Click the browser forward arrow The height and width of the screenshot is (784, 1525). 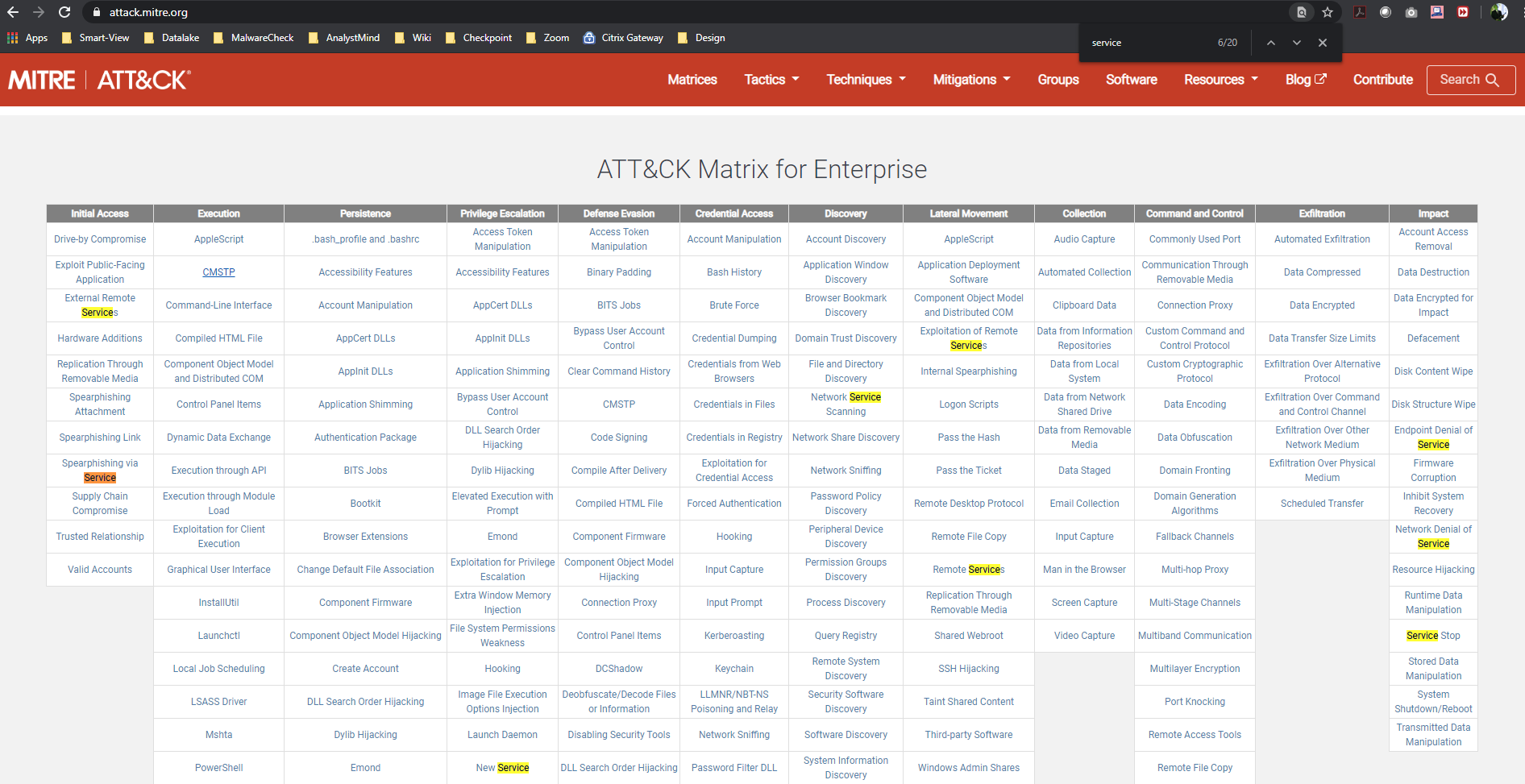click(x=39, y=12)
